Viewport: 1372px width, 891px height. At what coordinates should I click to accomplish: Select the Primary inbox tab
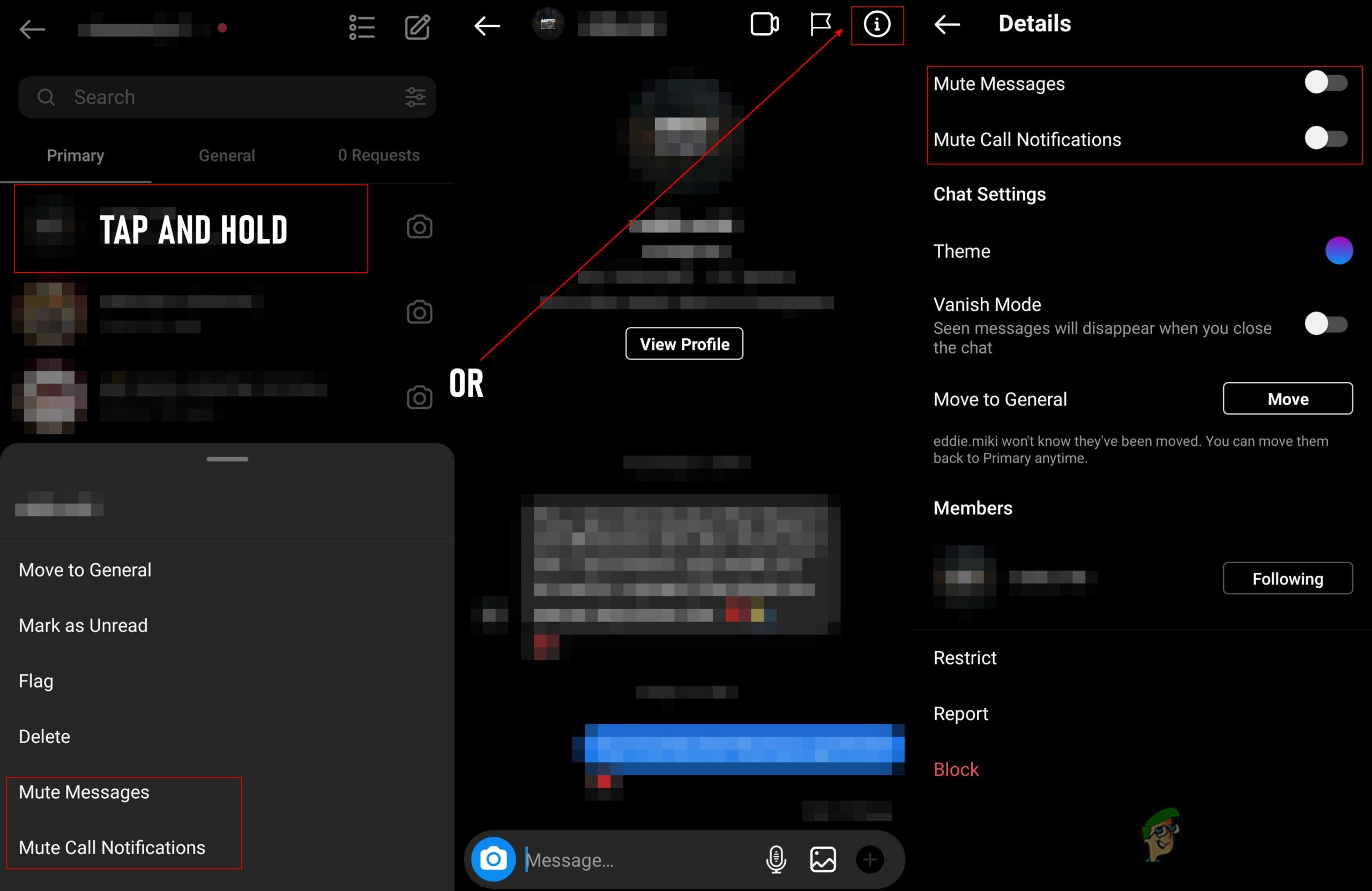tap(75, 154)
